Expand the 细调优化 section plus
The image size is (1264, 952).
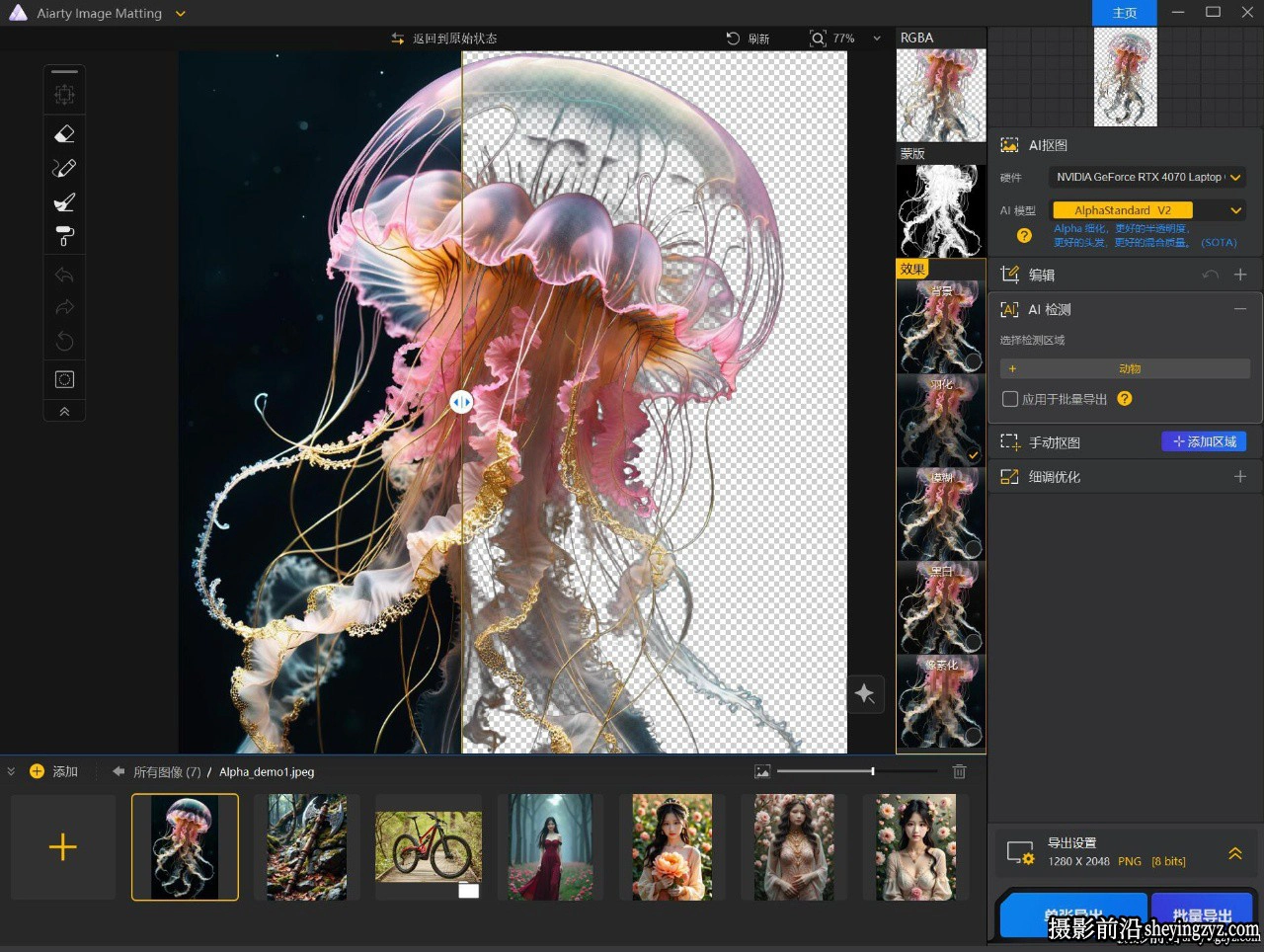tap(1240, 477)
